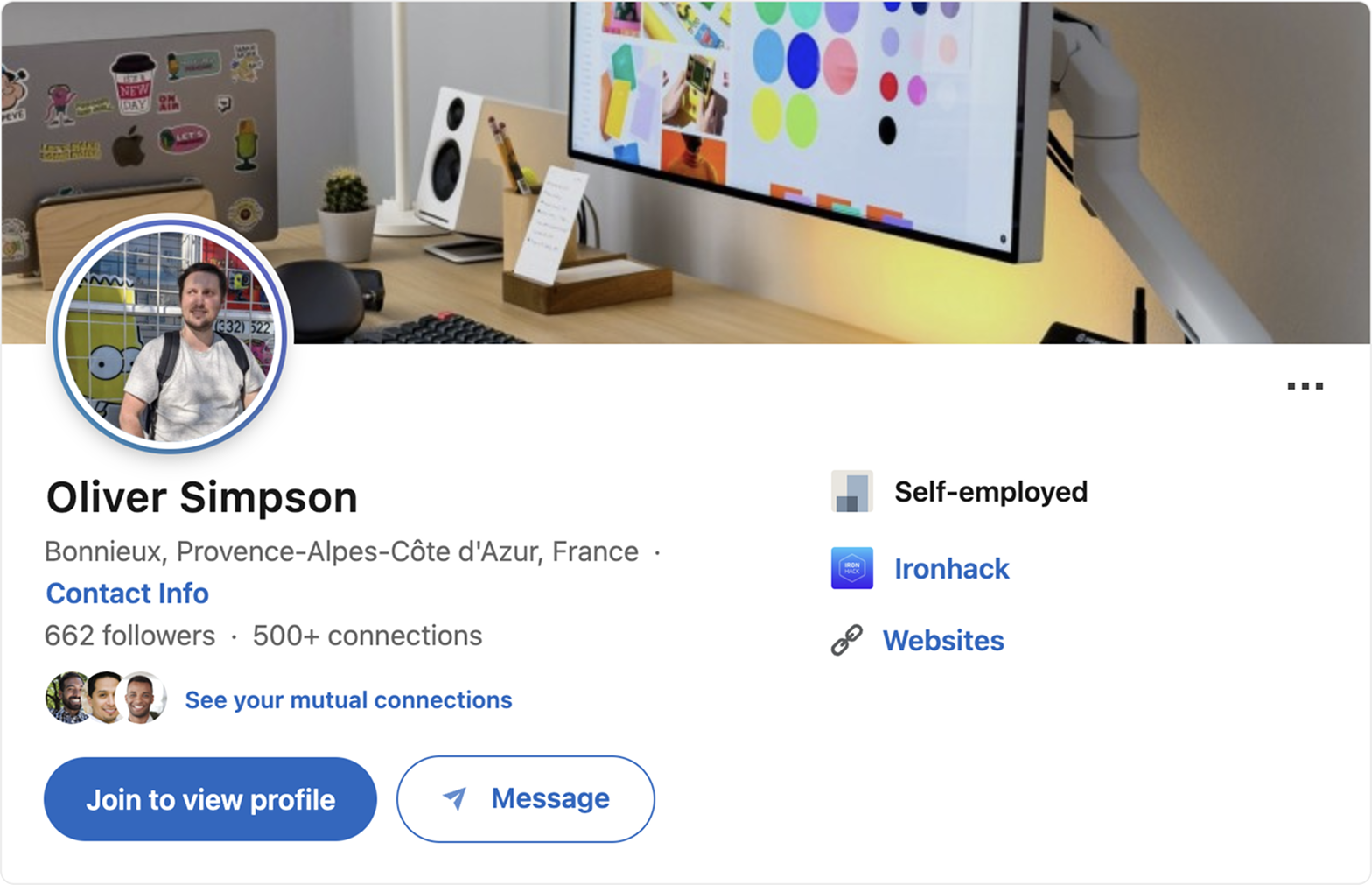This screenshot has width=1372, height=885.
Task: Click the Self-employed company placeholder icon
Action: [851, 491]
